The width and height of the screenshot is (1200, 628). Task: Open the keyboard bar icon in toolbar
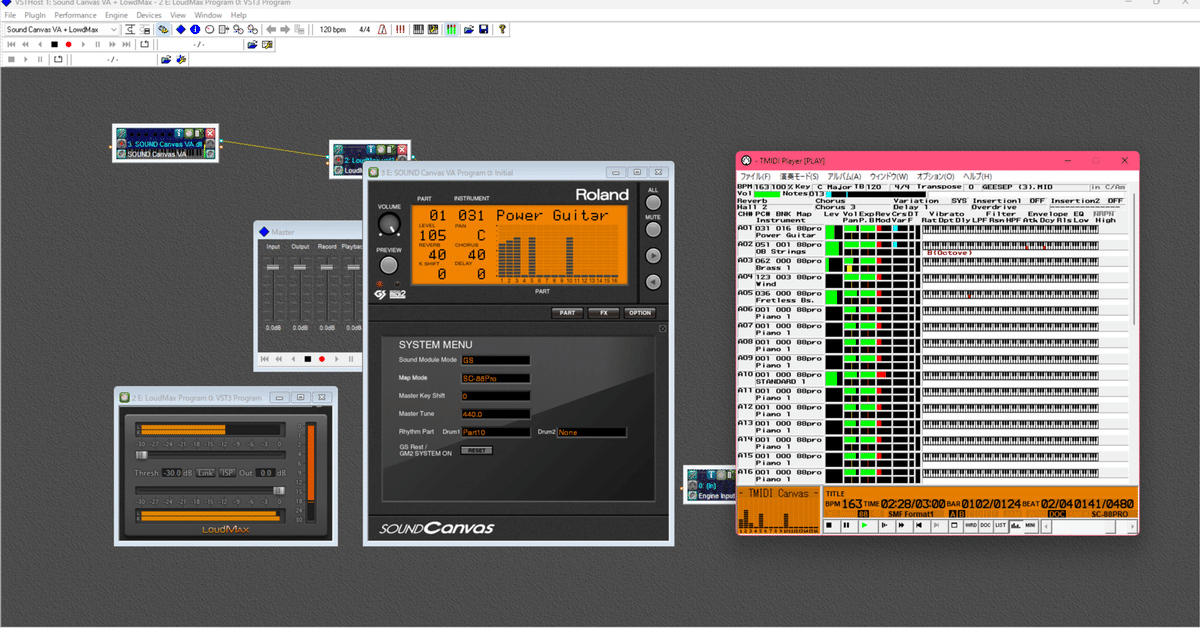[x=418, y=30]
